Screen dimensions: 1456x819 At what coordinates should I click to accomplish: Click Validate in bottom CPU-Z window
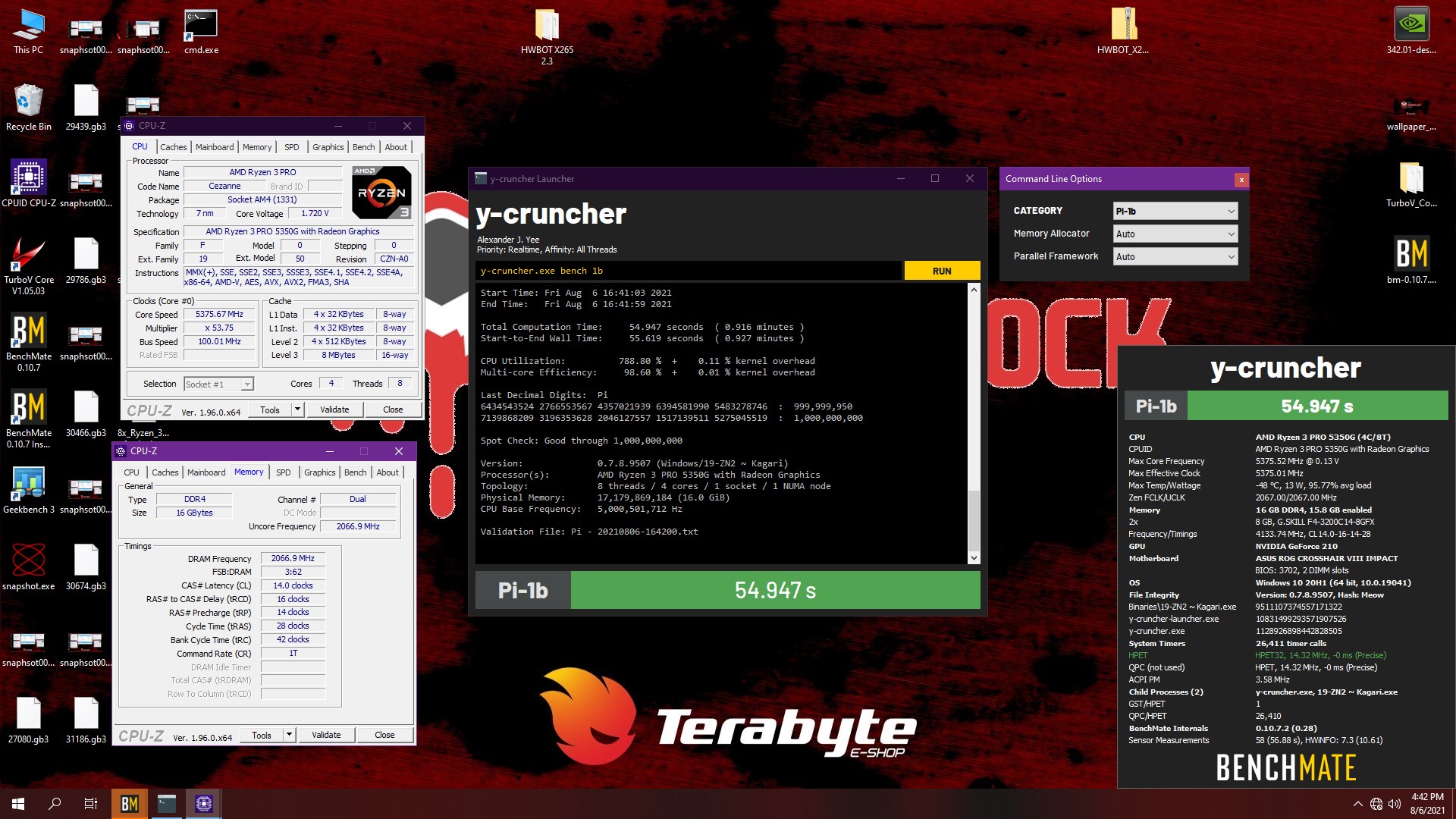coord(326,735)
